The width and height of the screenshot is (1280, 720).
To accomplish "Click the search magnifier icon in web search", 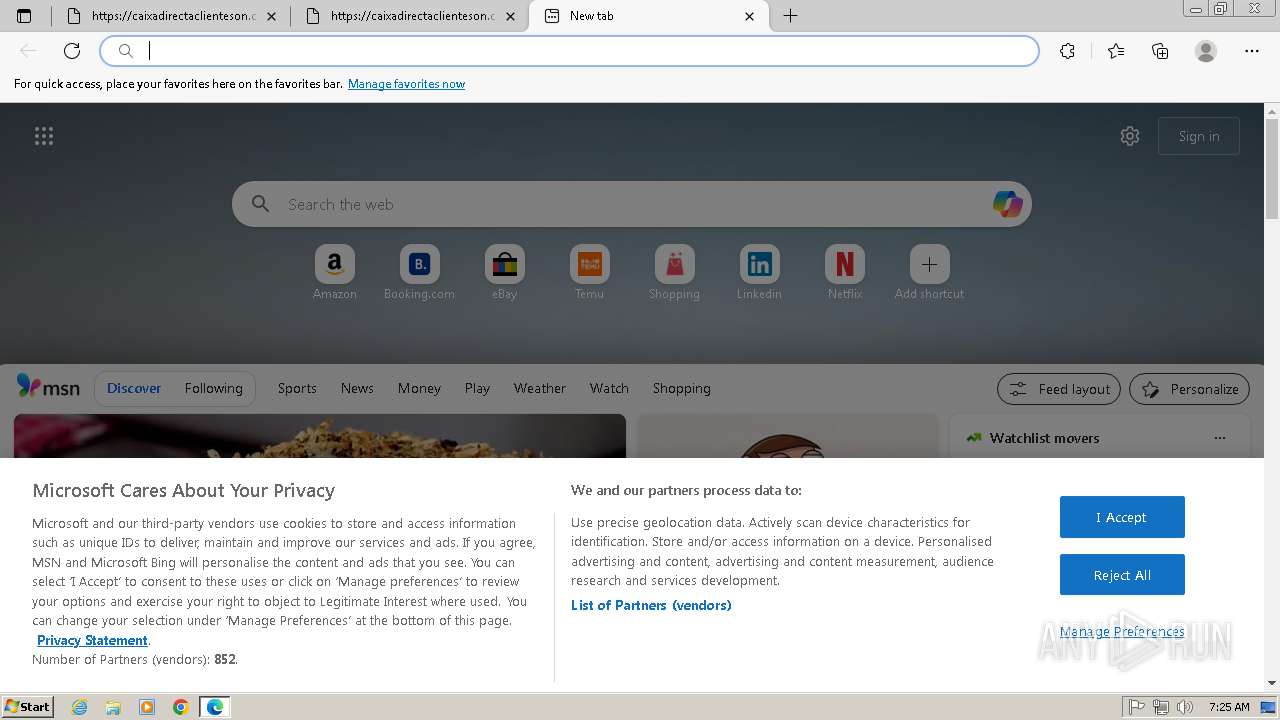I will point(261,204).
